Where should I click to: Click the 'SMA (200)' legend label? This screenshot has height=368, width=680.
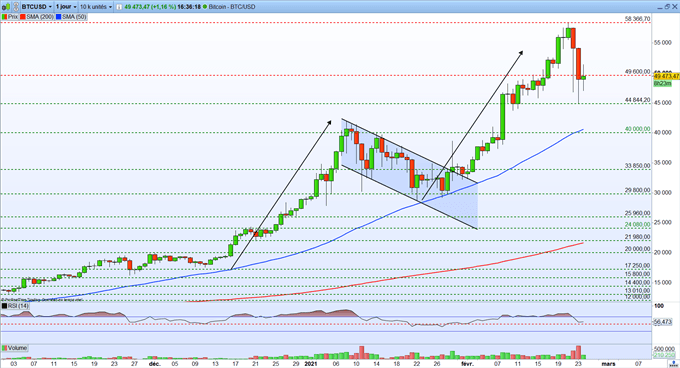point(39,17)
